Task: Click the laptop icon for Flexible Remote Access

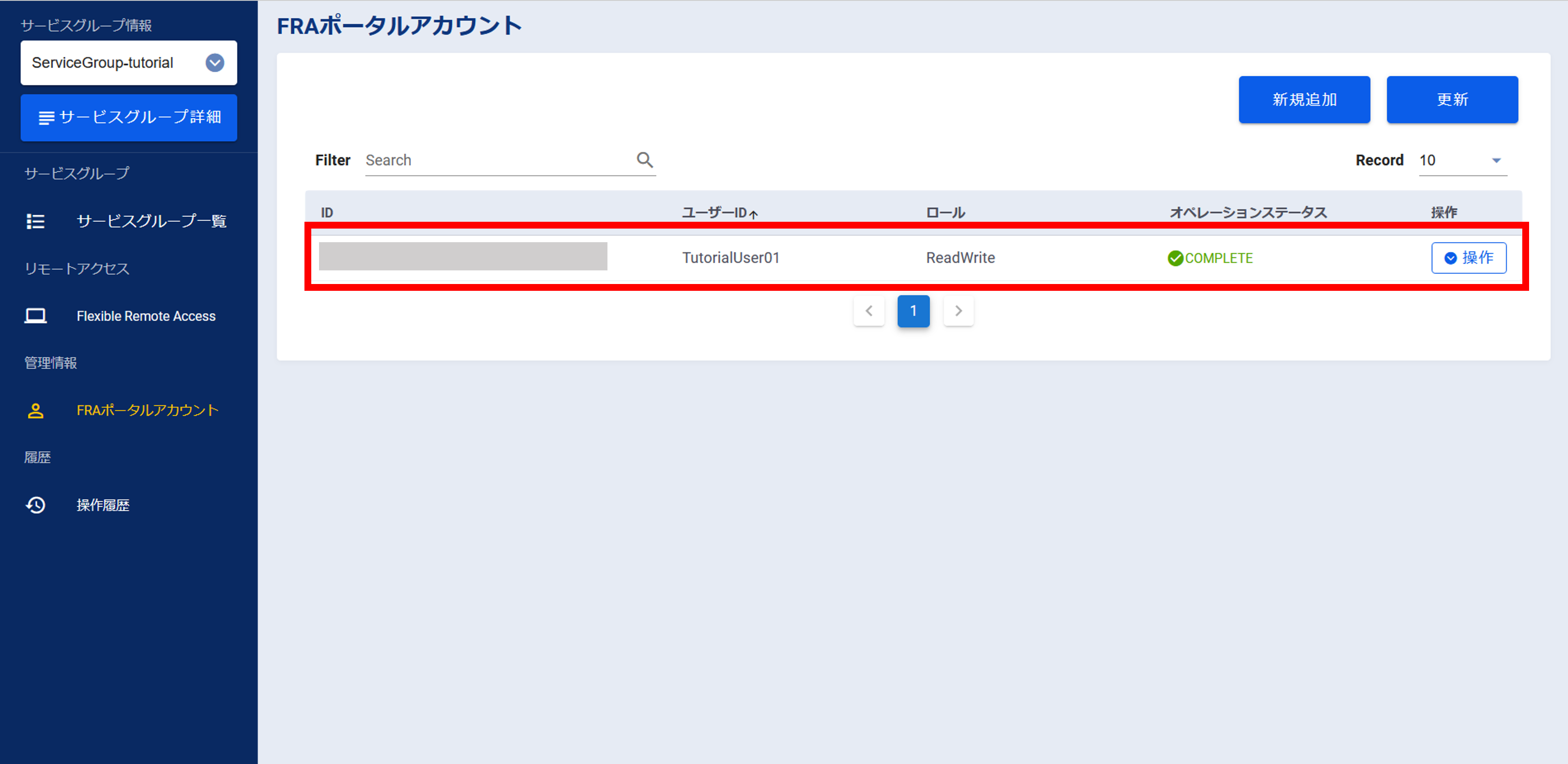Action: click(36, 316)
